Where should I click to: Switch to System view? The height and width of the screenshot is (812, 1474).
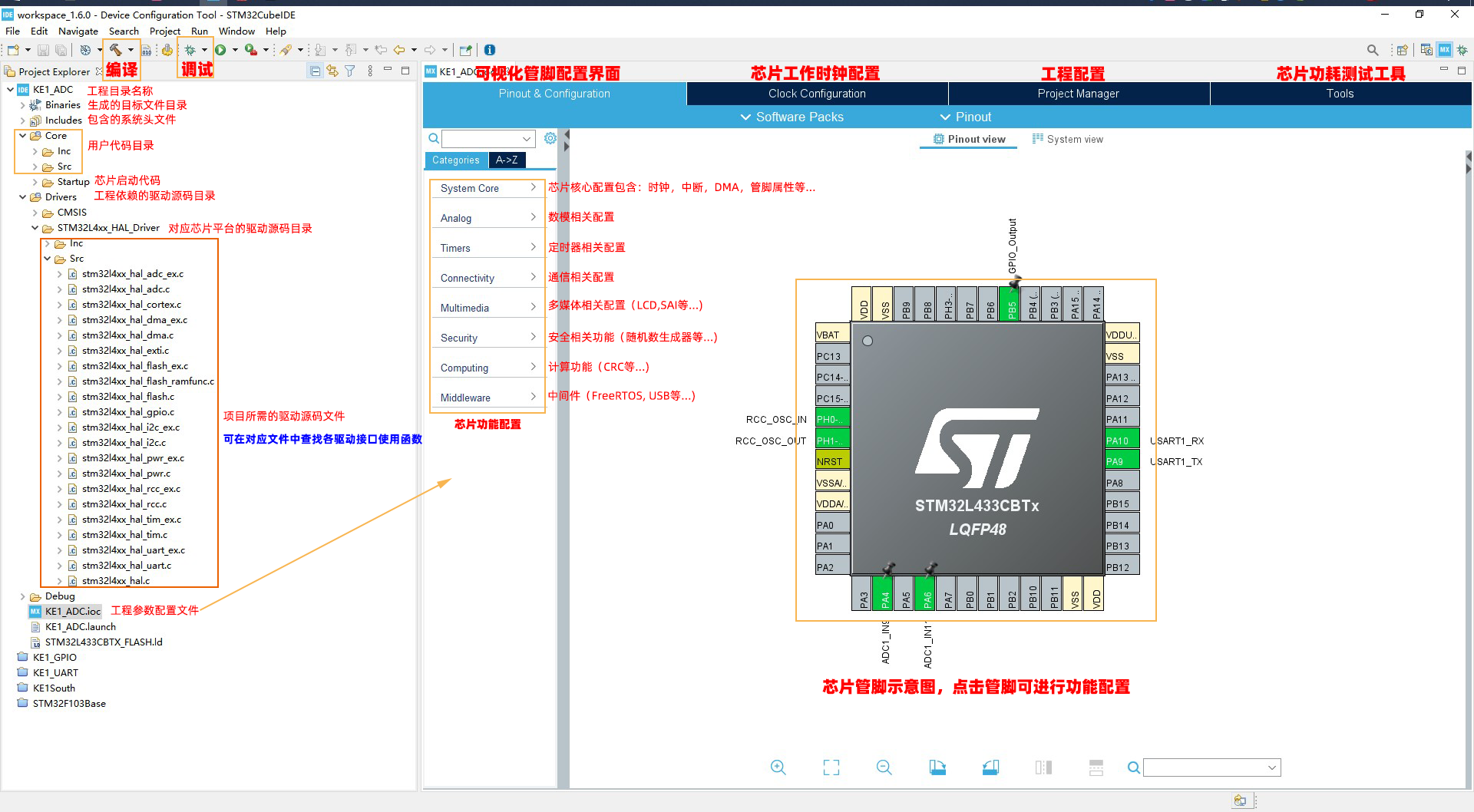(x=1067, y=139)
